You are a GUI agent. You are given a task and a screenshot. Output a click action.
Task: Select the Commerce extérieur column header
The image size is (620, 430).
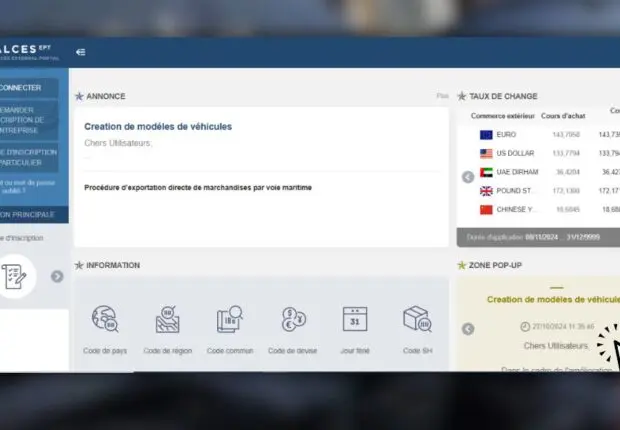503,116
